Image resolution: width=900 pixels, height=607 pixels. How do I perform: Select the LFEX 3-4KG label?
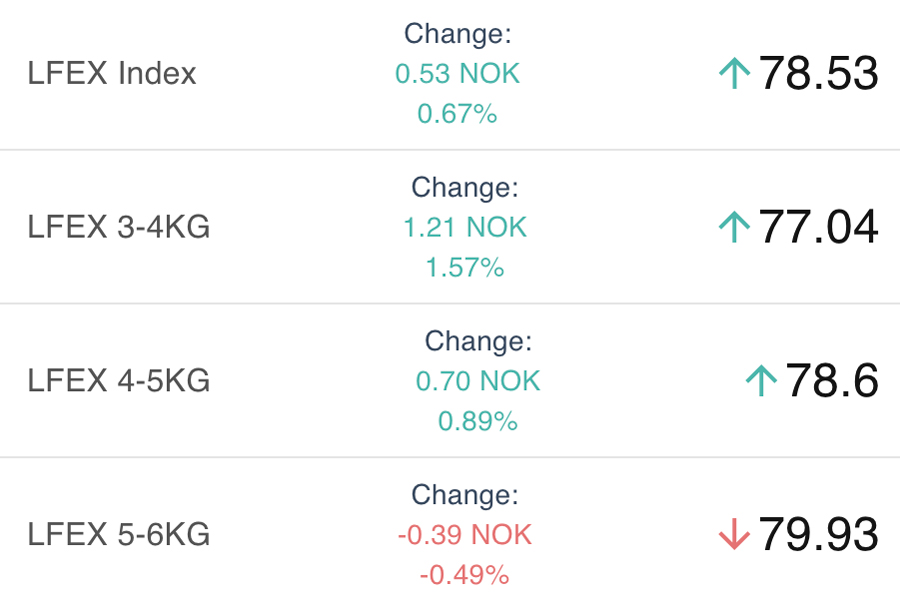point(119,228)
